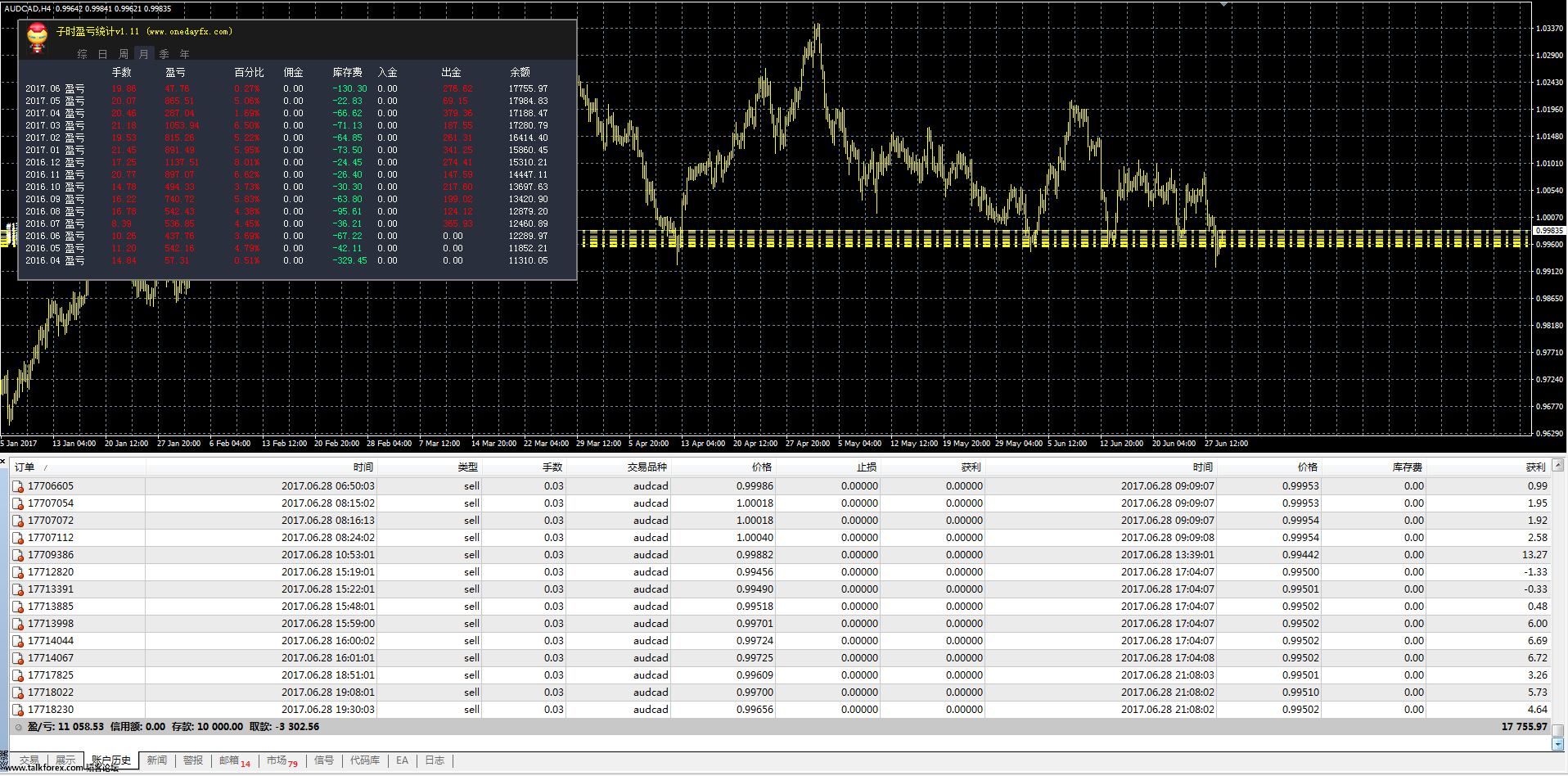Switch stats panel to 年 (yearly) tab
This screenshot has width=1568, height=776.
pos(185,54)
